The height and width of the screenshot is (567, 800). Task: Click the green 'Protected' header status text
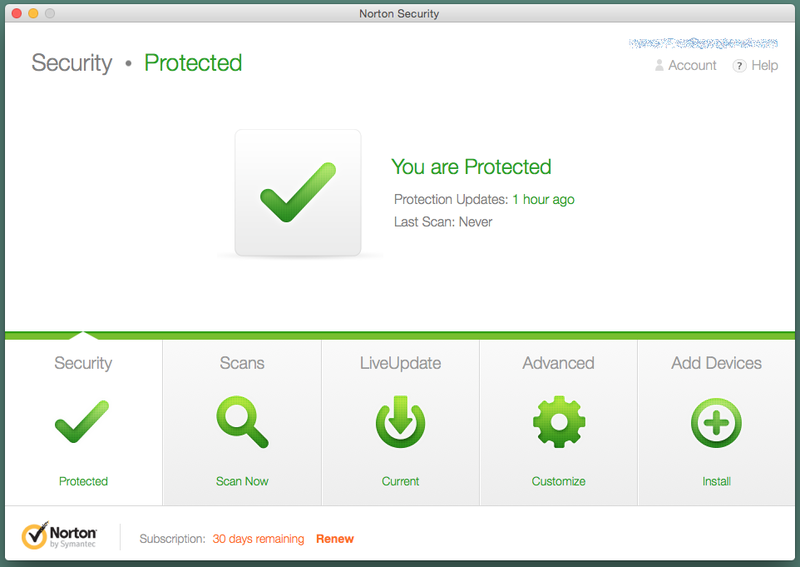(193, 63)
